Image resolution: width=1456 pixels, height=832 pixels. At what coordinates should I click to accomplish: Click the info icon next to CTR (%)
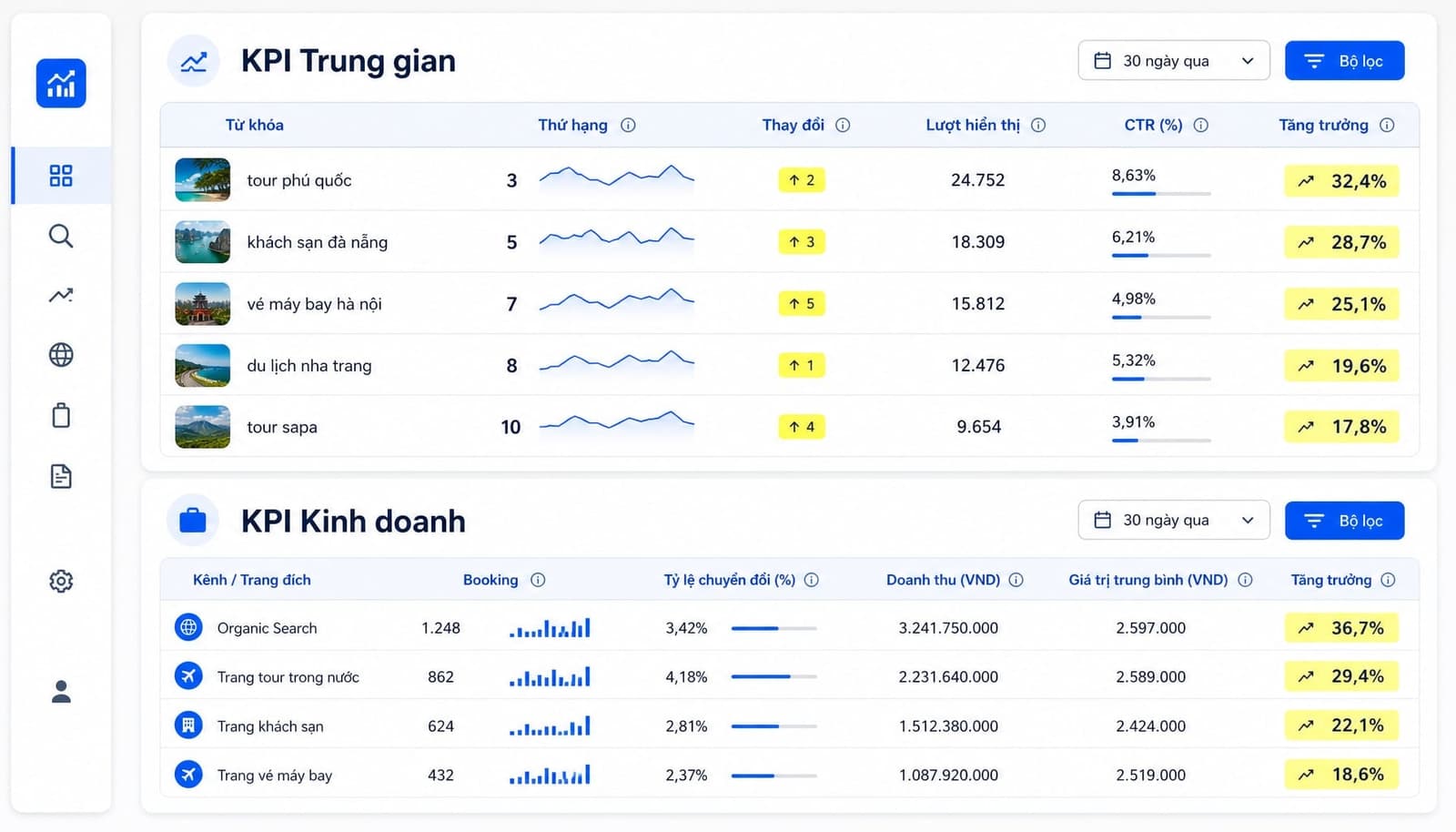pyautogui.click(x=1201, y=125)
